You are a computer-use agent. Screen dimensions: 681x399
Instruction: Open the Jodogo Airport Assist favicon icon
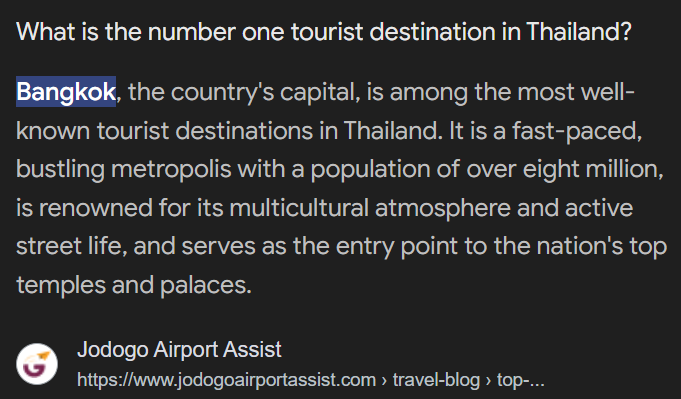37,364
